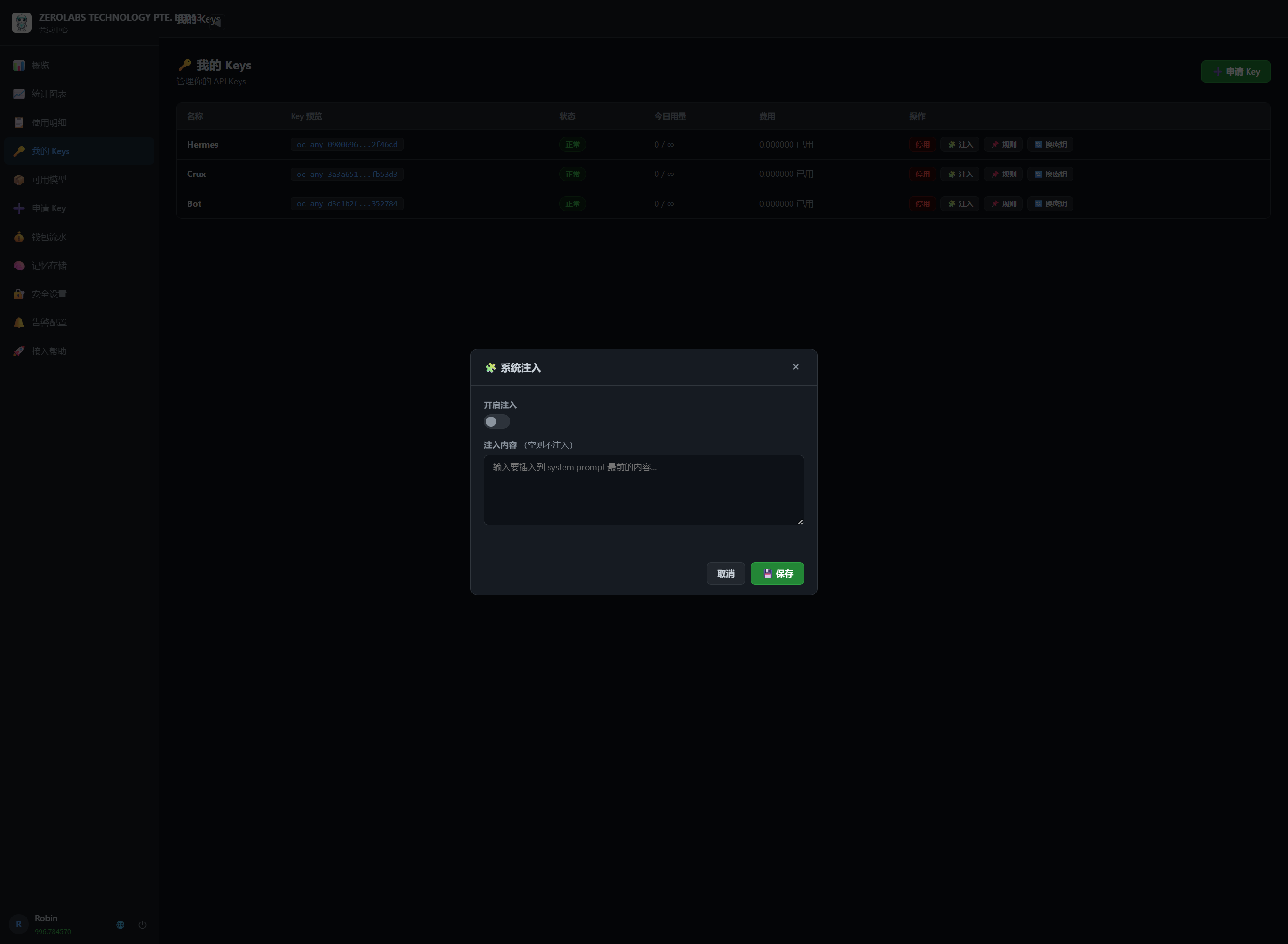The height and width of the screenshot is (944, 1288).
Task: Click the 使用明细 clipboard icon
Action: [19, 122]
